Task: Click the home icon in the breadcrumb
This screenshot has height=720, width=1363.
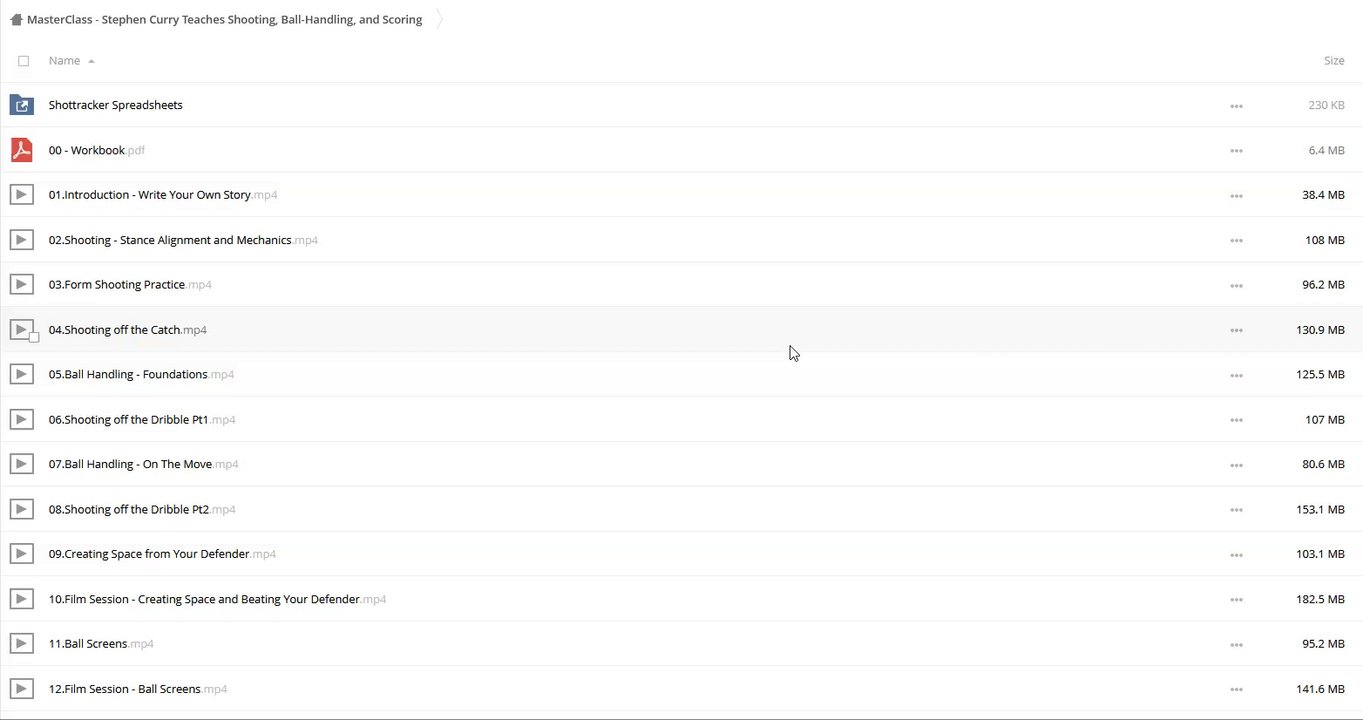Action: pos(16,20)
